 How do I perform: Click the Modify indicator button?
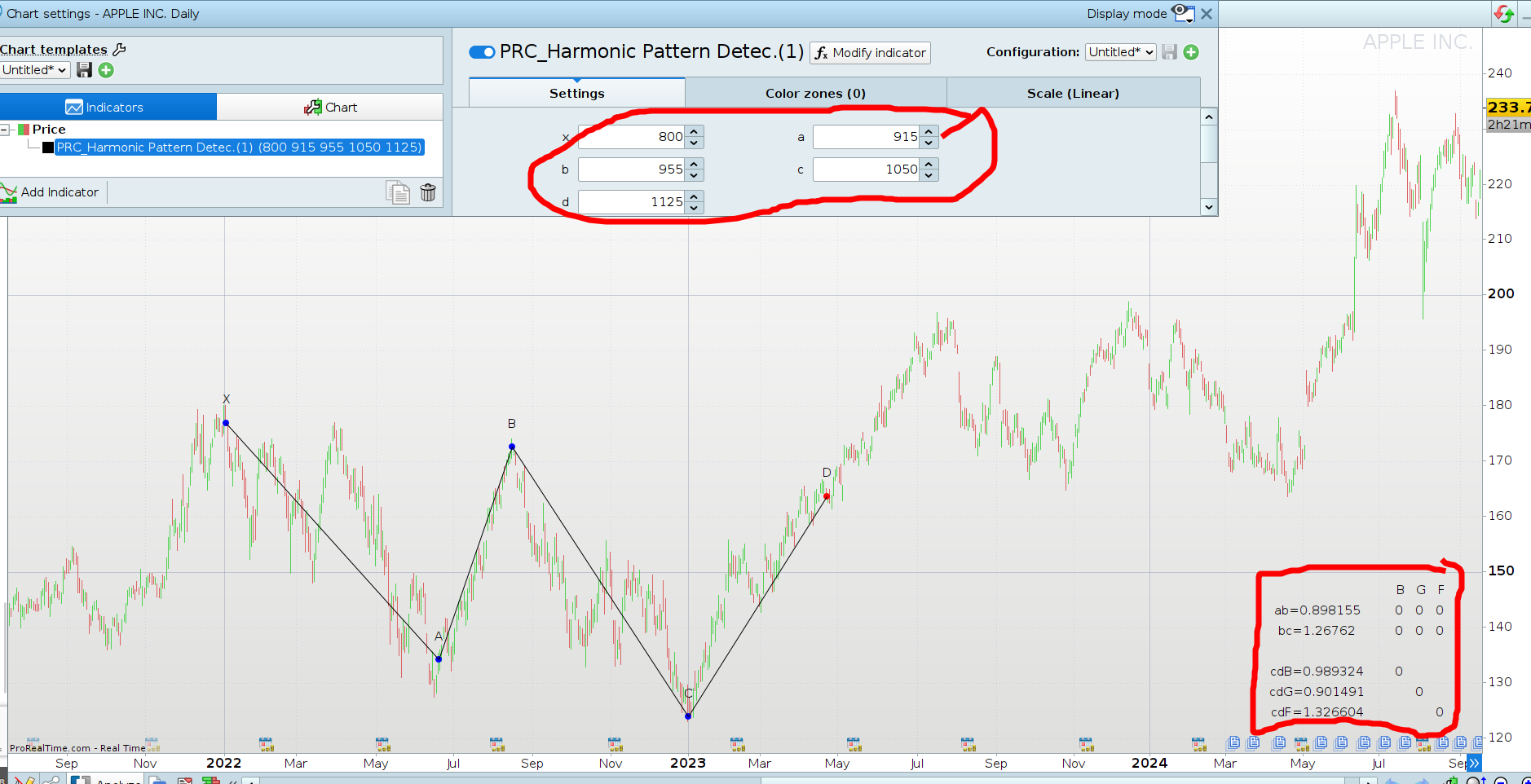[x=870, y=53]
